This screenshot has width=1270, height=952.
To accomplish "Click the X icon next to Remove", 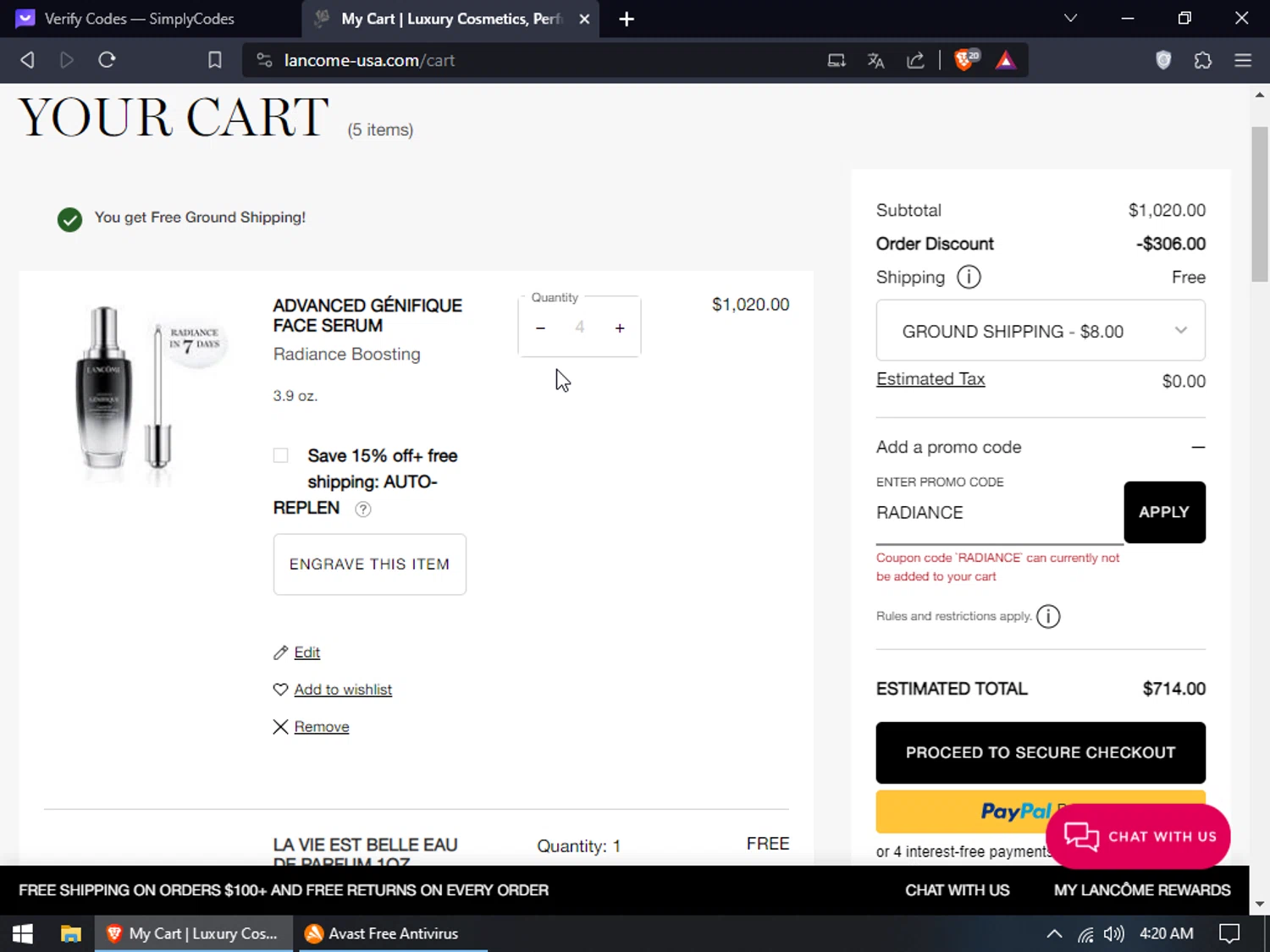I will tap(280, 727).
